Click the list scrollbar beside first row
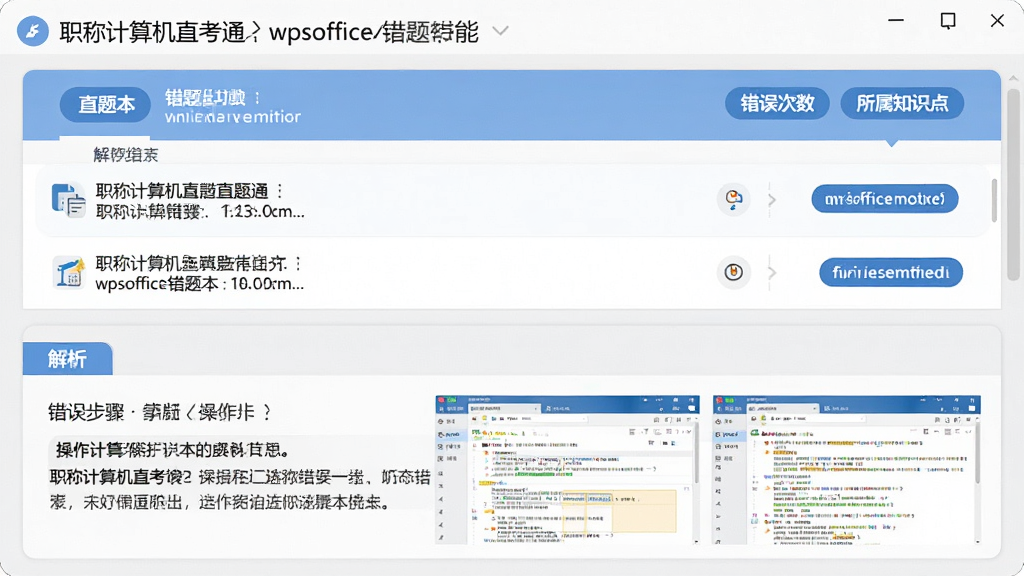This screenshot has width=1024, height=576. click(994, 200)
